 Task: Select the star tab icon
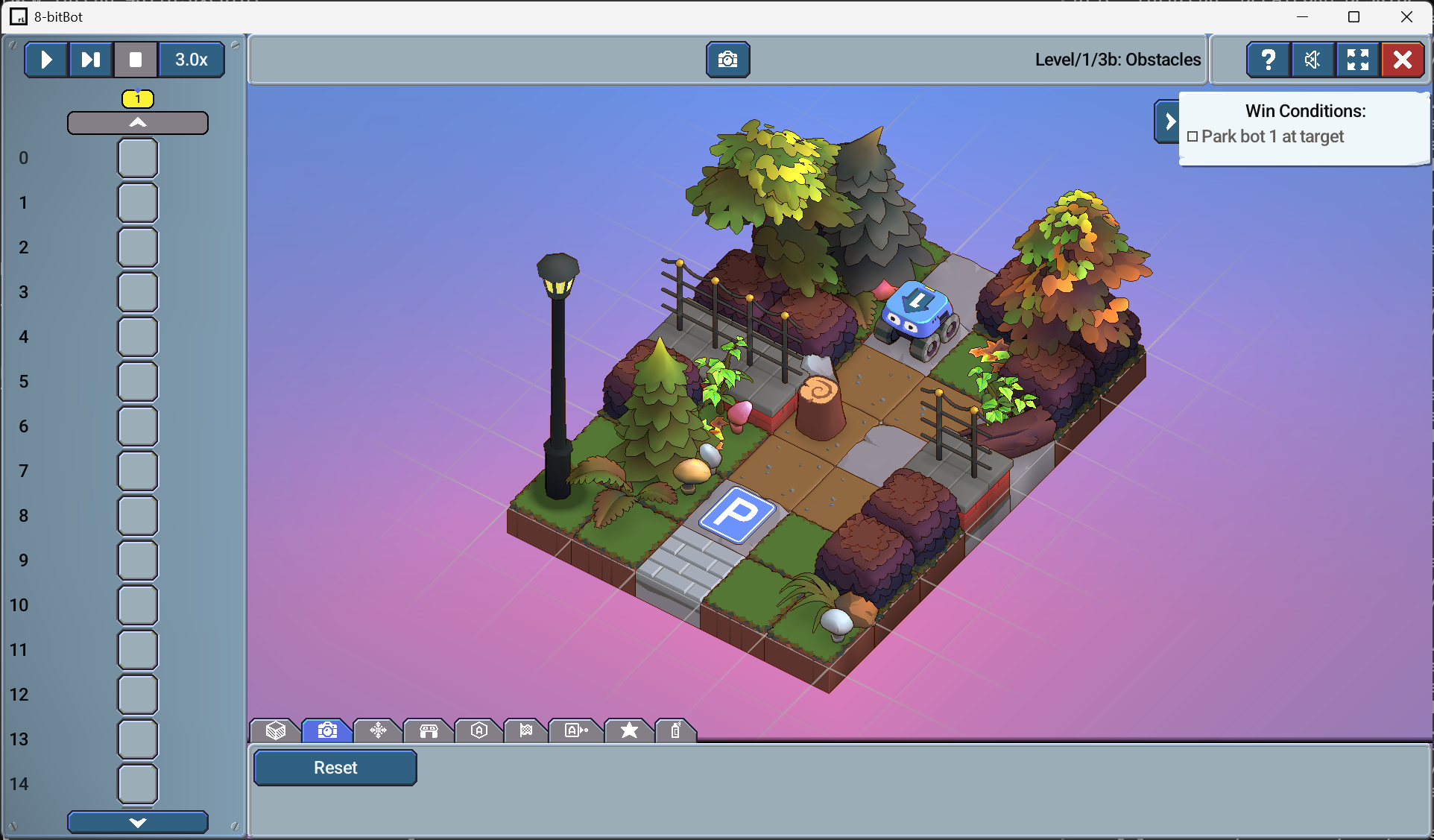click(x=629, y=730)
